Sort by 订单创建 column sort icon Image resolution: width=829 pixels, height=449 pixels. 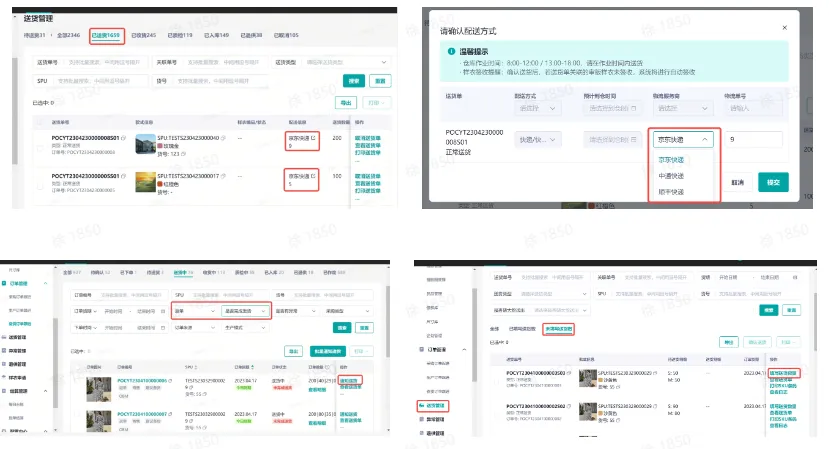pyautogui.click(x=252, y=367)
